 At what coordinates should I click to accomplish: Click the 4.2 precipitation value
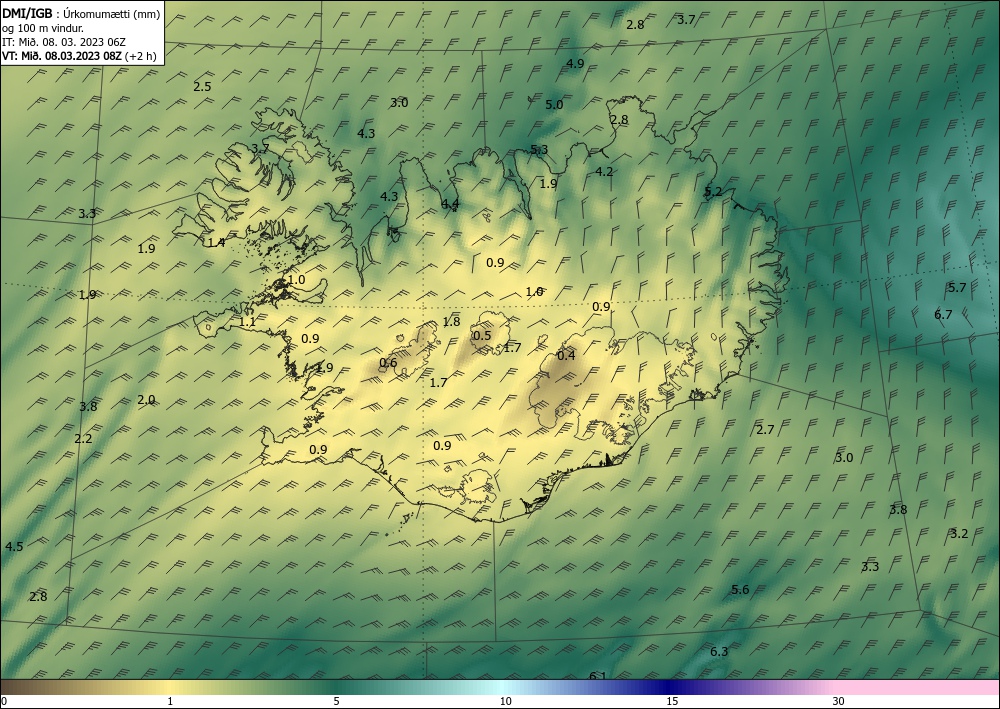point(603,172)
